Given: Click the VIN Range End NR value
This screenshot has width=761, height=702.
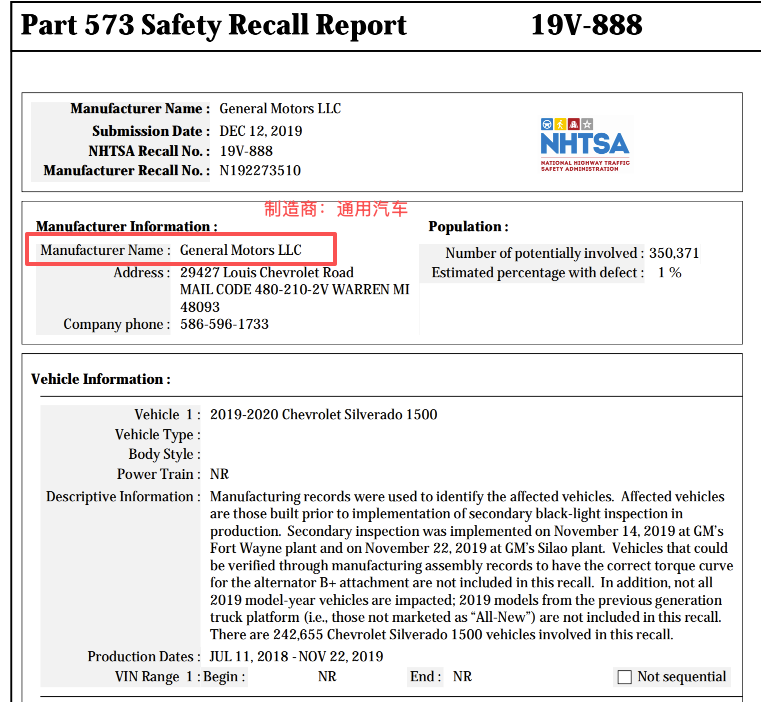Looking at the screenshot, I should coord(462,677).
